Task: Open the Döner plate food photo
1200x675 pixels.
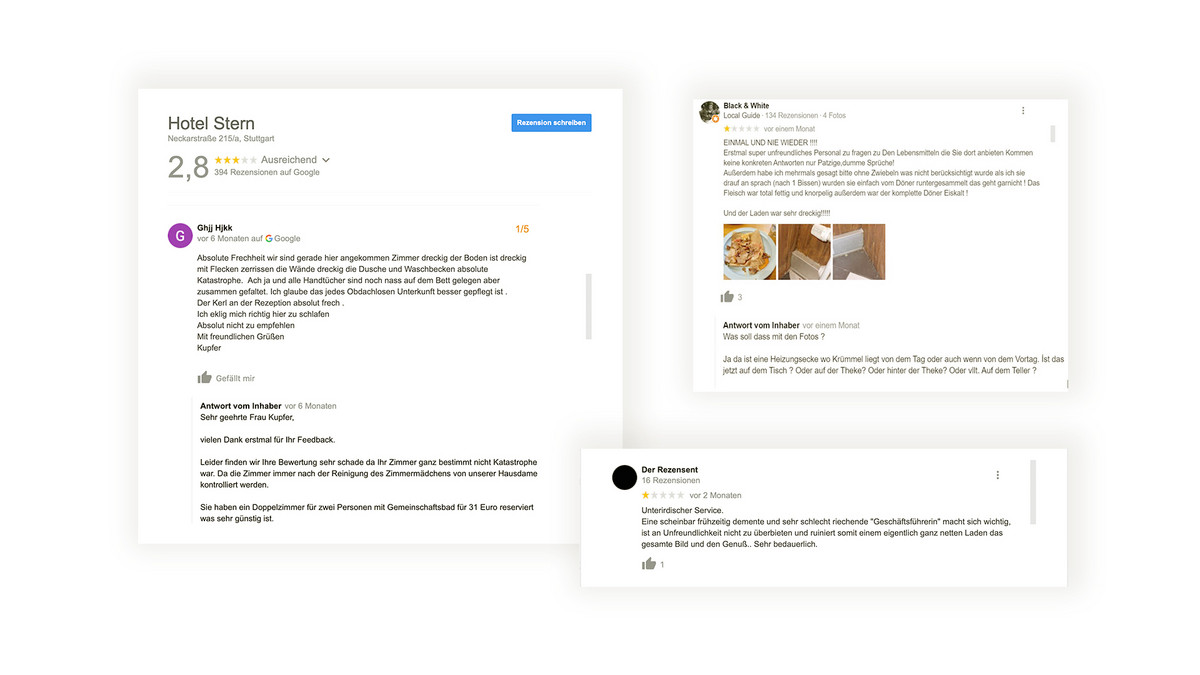Action: tap(749, 252)
